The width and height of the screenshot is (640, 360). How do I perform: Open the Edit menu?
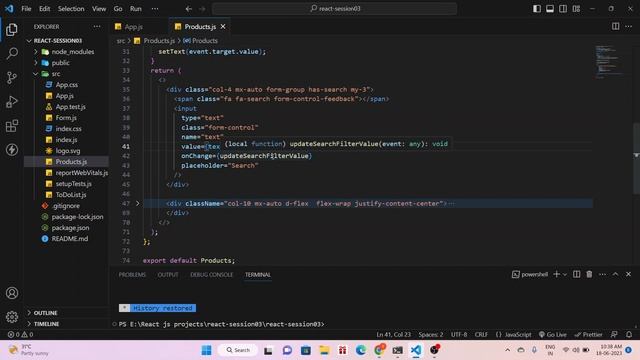[44, 9]
